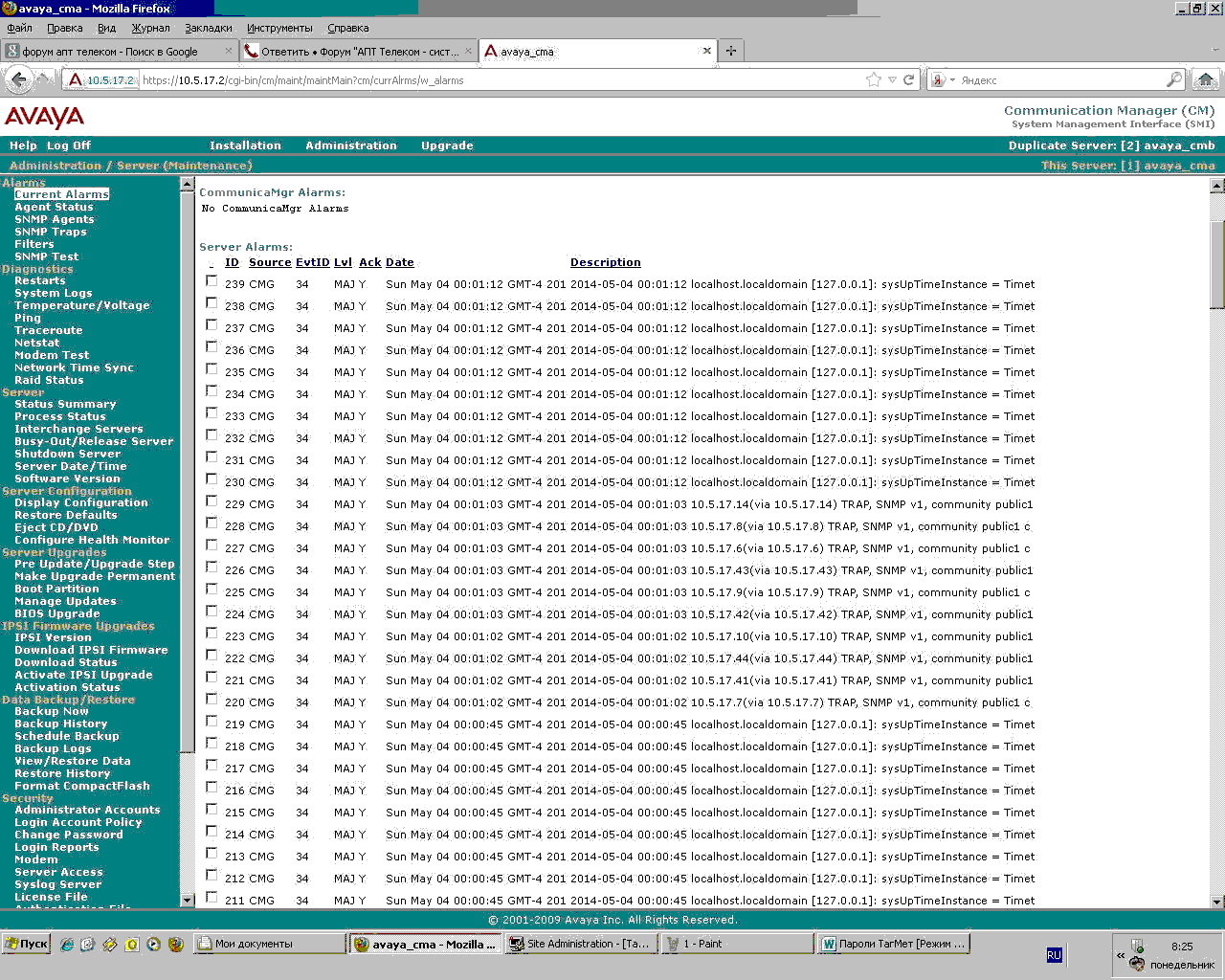
Task: Switch to the 1 - Paint taskbar item
Action: click(737, 944)
